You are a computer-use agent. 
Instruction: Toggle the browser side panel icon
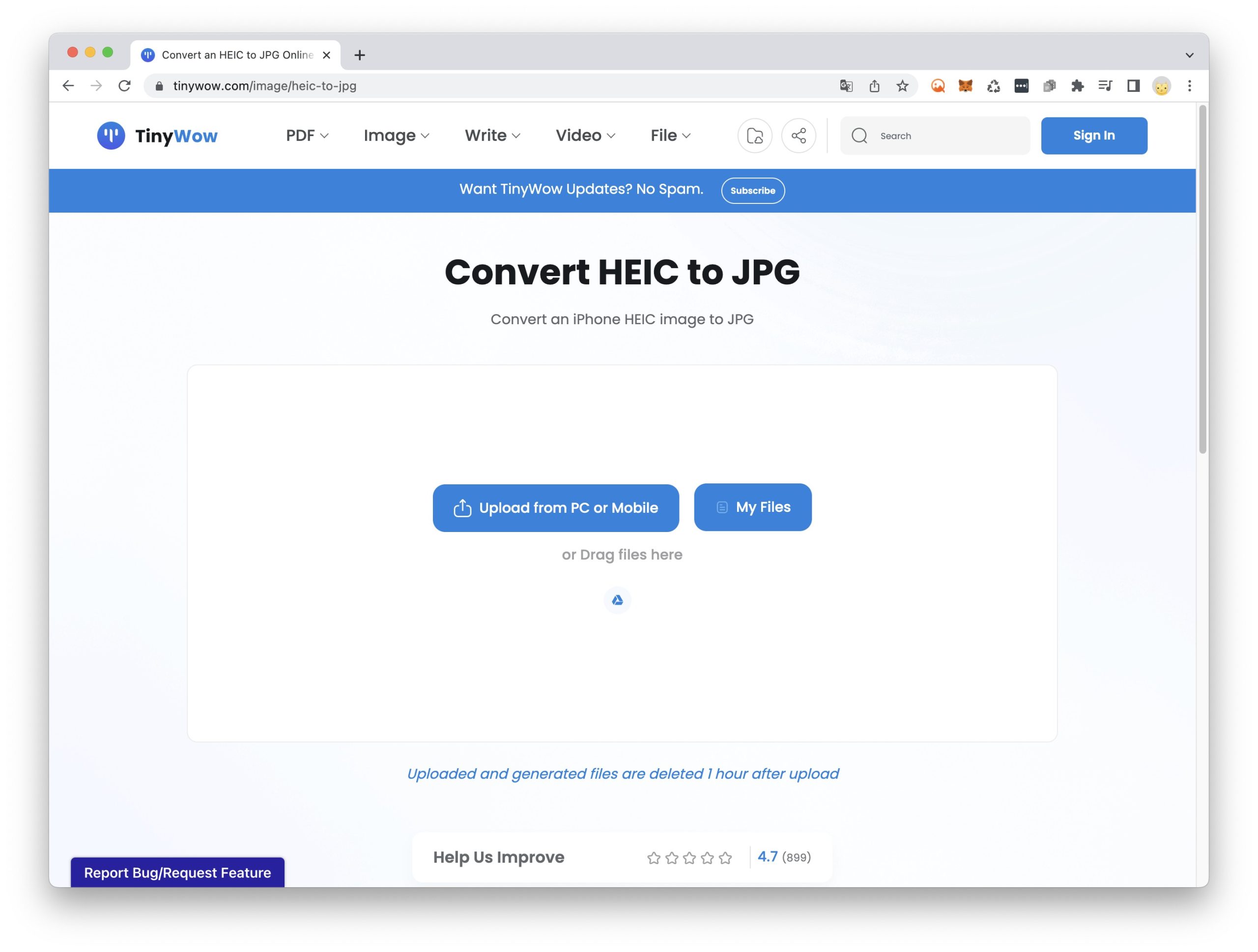(x=1133, y=86)
